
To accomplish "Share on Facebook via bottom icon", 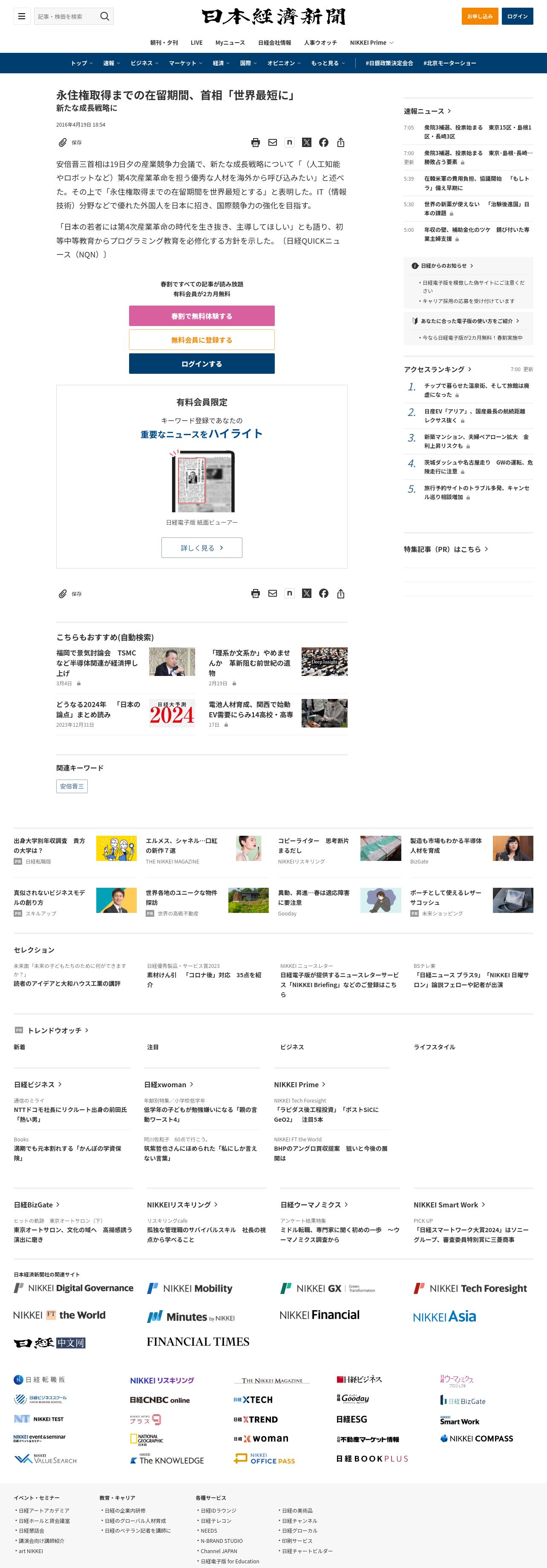I will [324, 593].
